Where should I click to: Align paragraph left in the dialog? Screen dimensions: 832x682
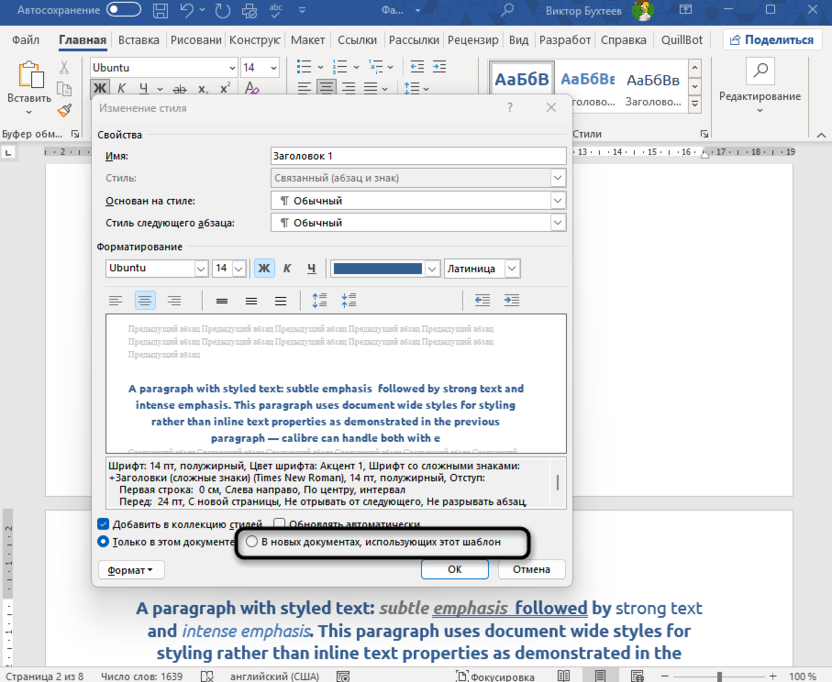(116, 301)
